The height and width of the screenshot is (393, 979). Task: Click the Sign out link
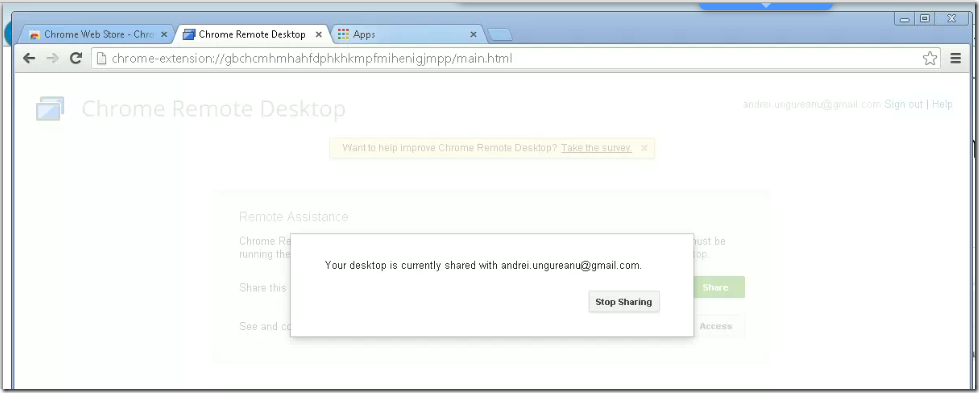[903, 104]
